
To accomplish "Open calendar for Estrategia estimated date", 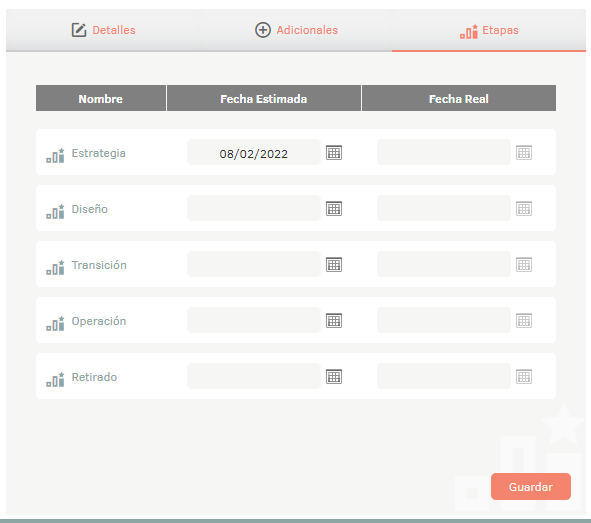I will click(334, 153).
